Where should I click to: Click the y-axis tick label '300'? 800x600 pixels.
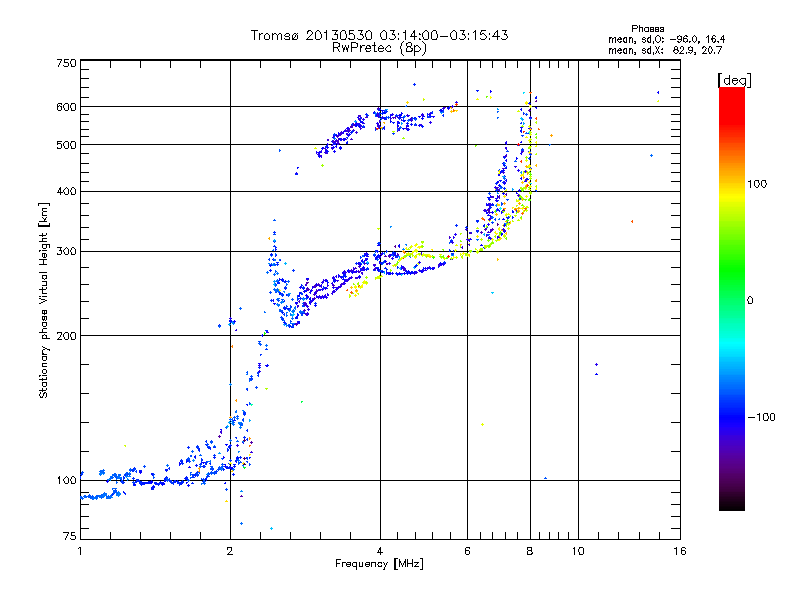66,251
